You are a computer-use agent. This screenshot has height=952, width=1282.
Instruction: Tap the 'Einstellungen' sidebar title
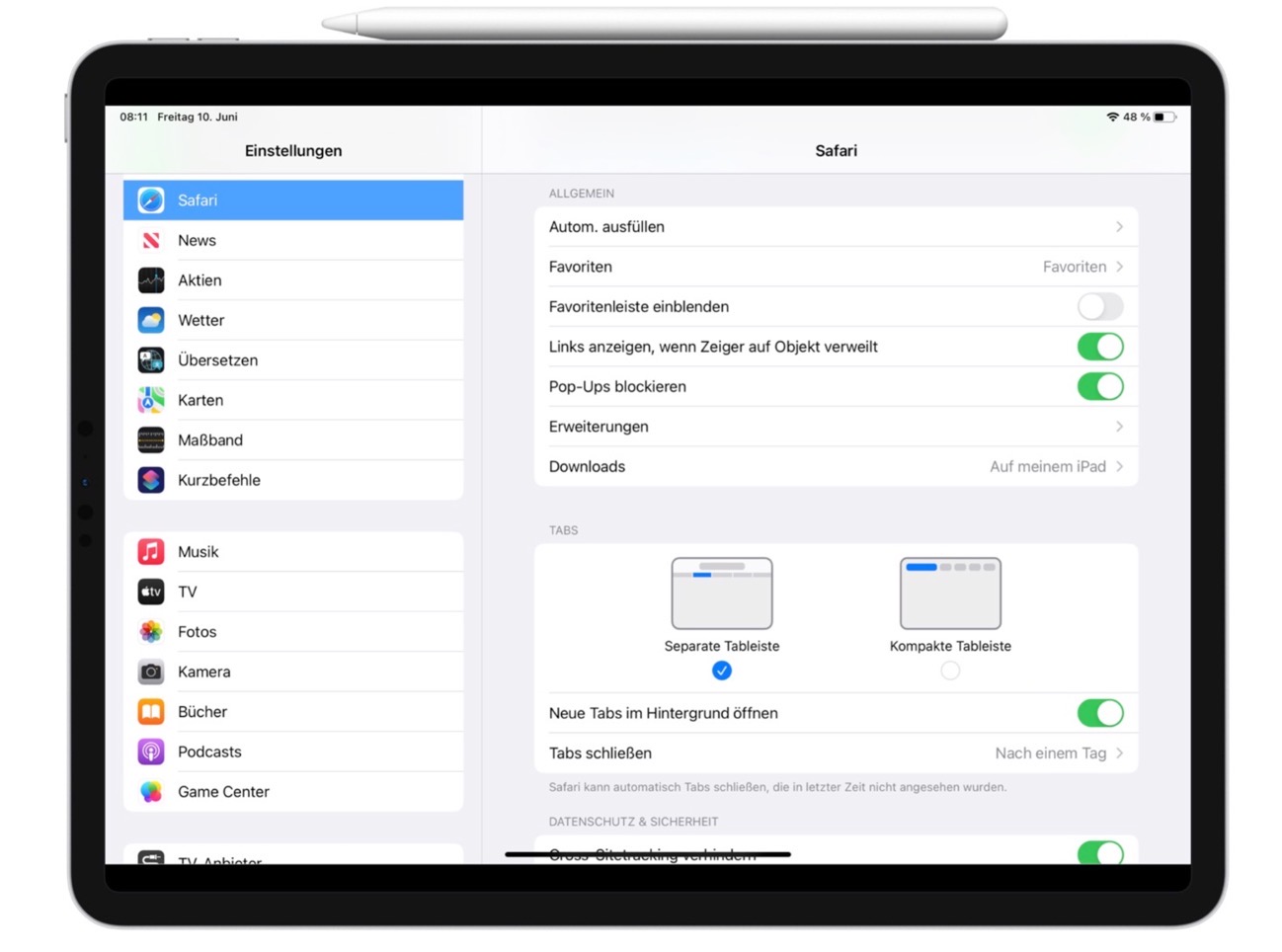[x=293, y=151]
